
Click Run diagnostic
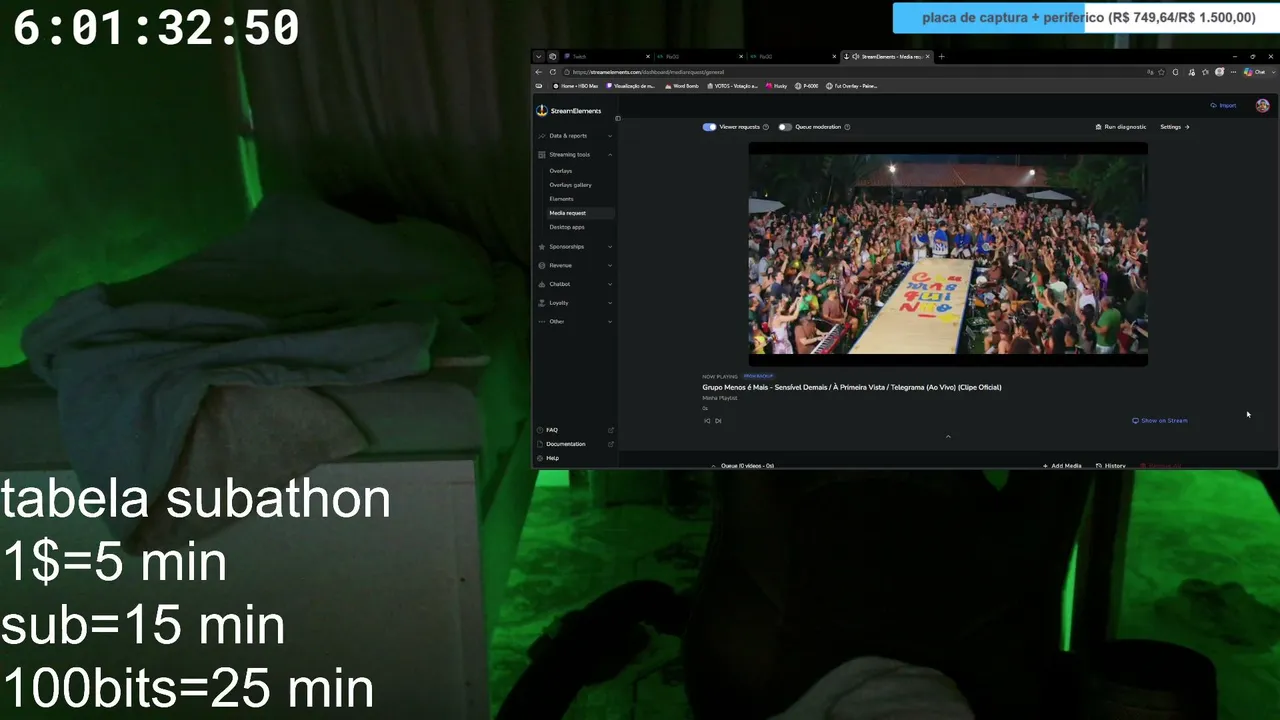point(1121,127)
